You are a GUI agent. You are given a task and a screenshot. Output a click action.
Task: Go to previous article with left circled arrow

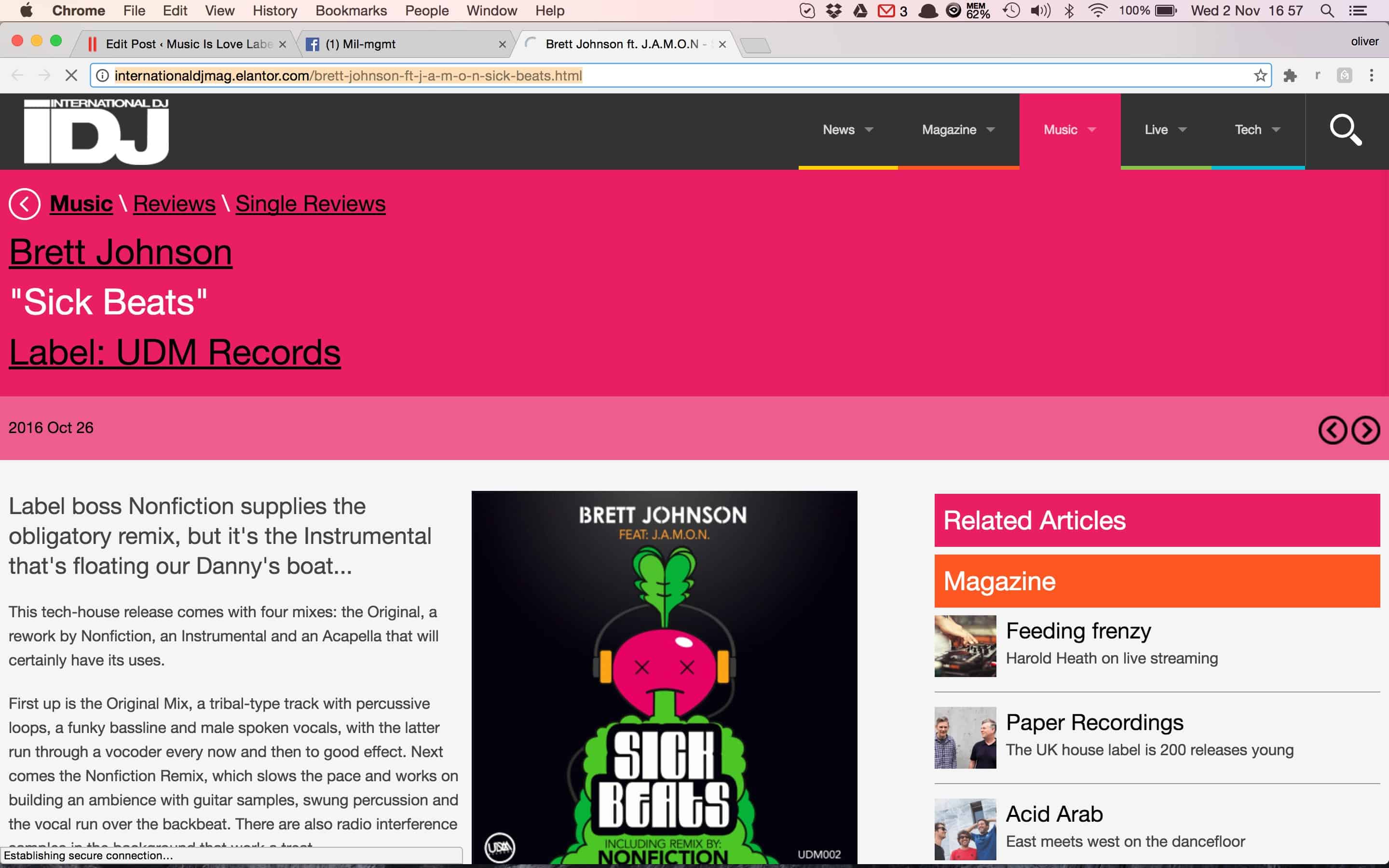click(1332, 430)
